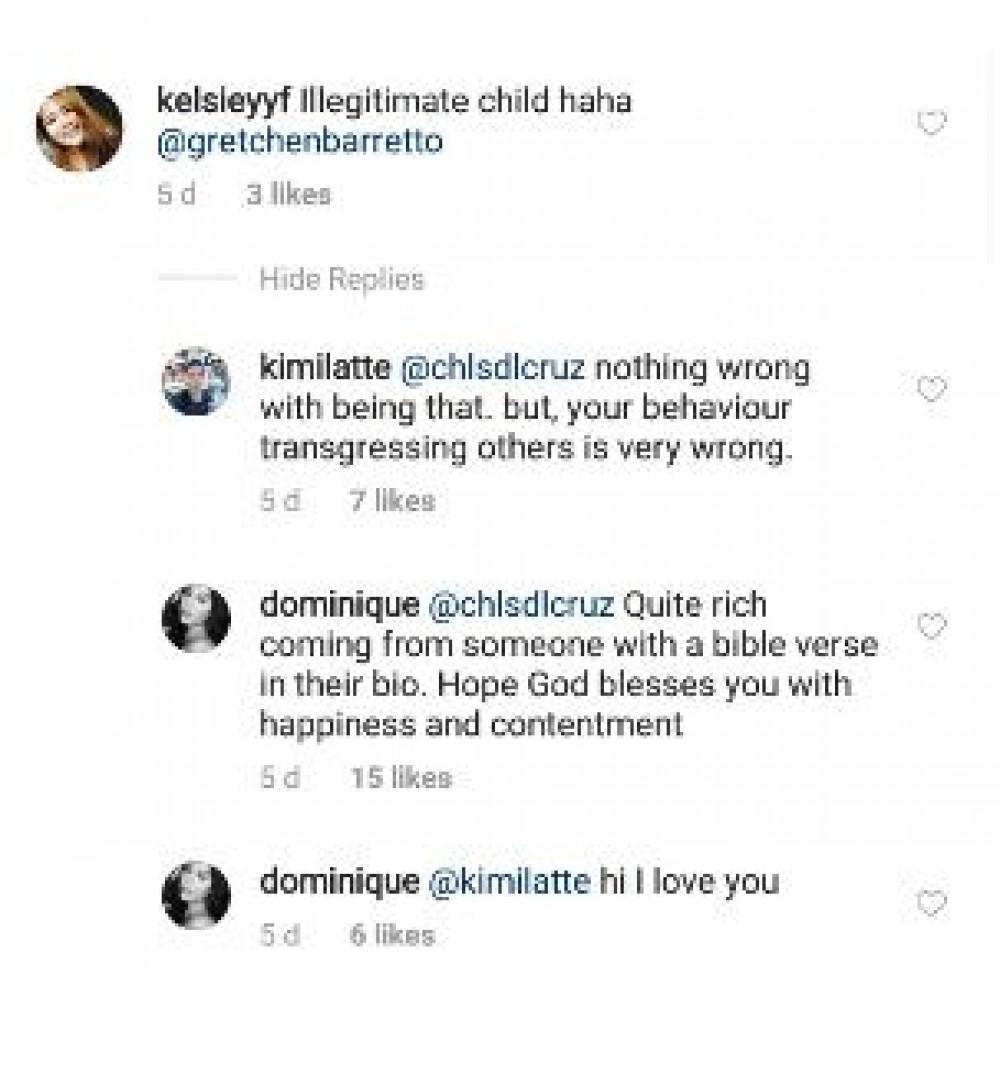
Task: Collapse the thread with Hide Replies
Action: [341, 280]
